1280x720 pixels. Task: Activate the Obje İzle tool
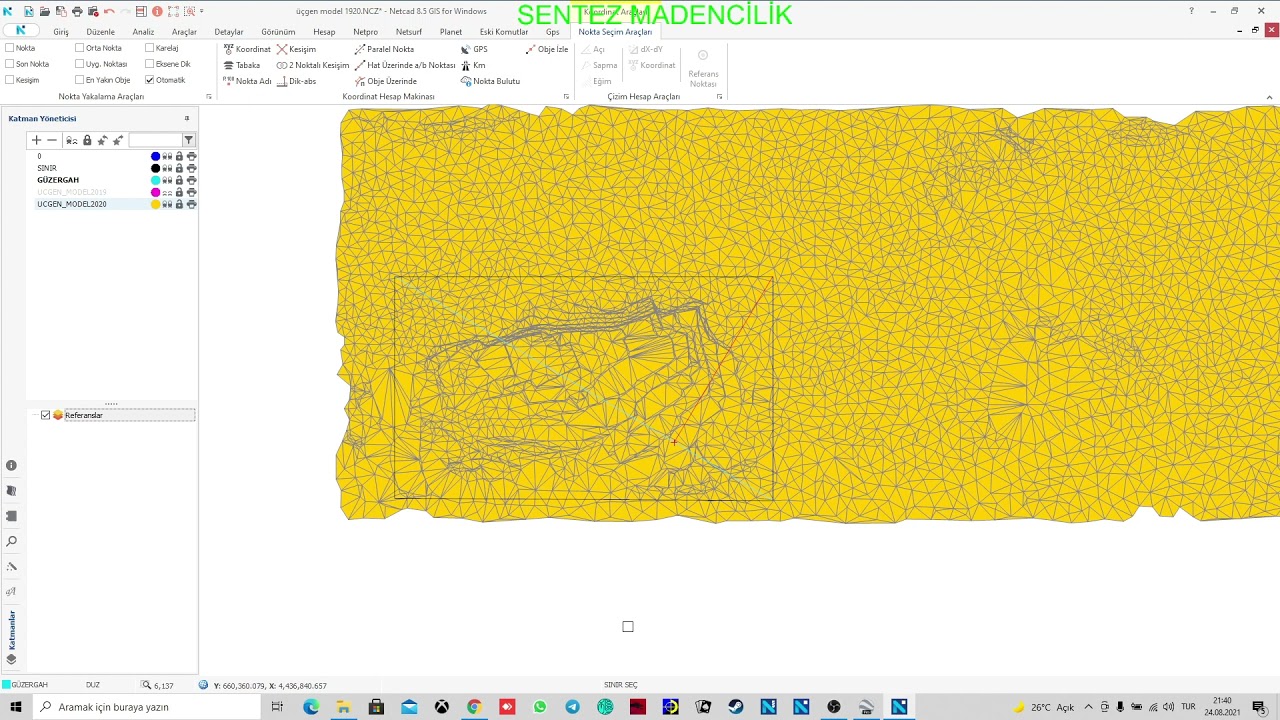[x=547, y=49]
